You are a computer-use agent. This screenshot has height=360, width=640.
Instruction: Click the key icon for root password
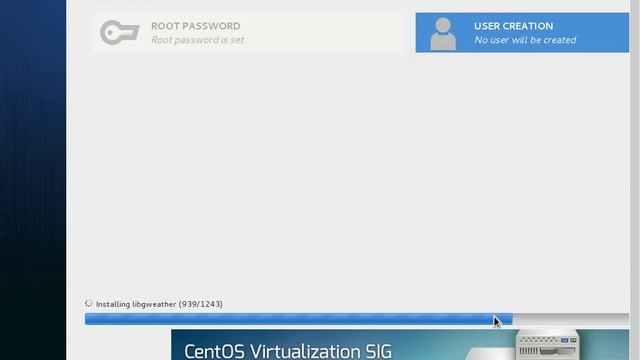(120, 33)
